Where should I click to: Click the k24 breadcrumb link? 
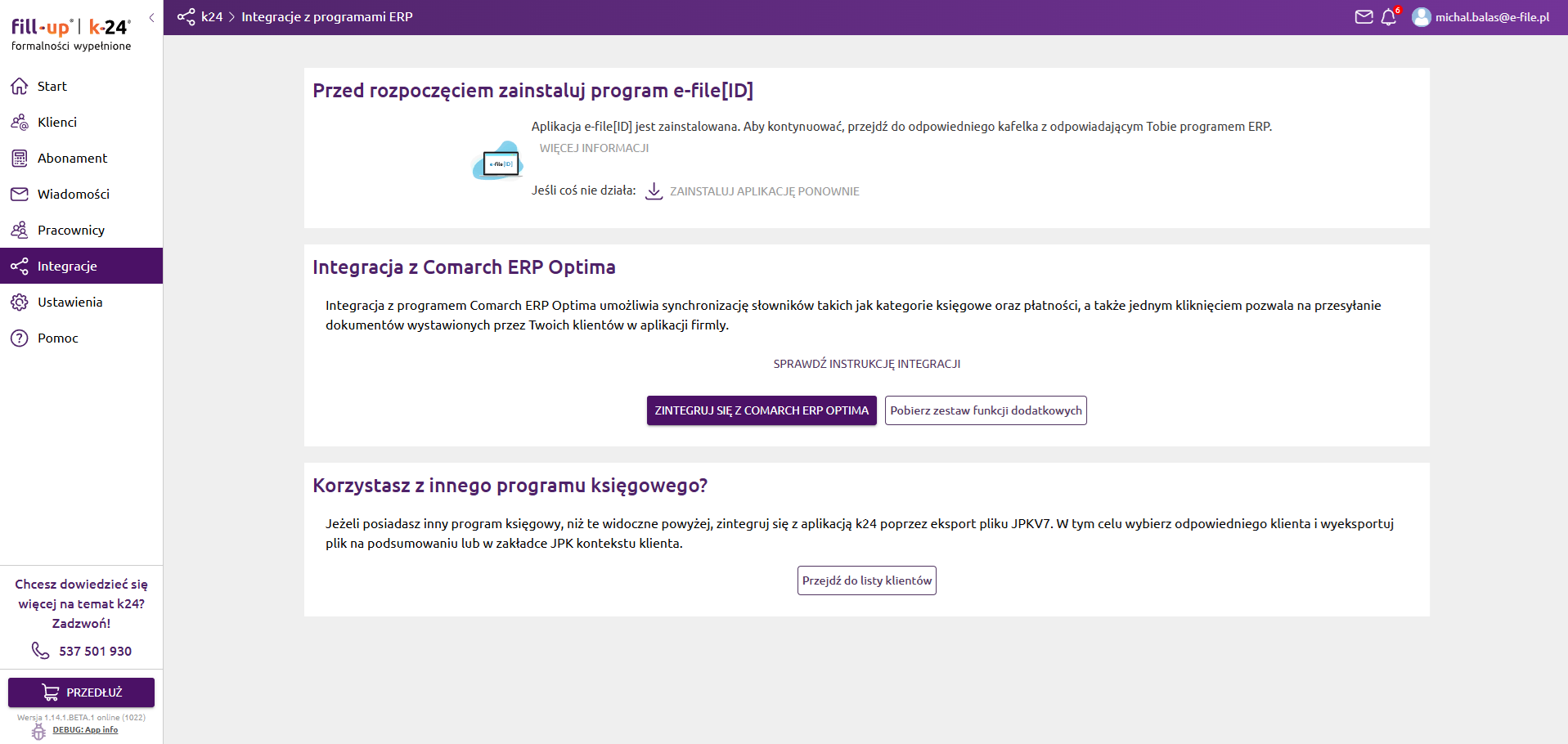(x=212, y=16)
